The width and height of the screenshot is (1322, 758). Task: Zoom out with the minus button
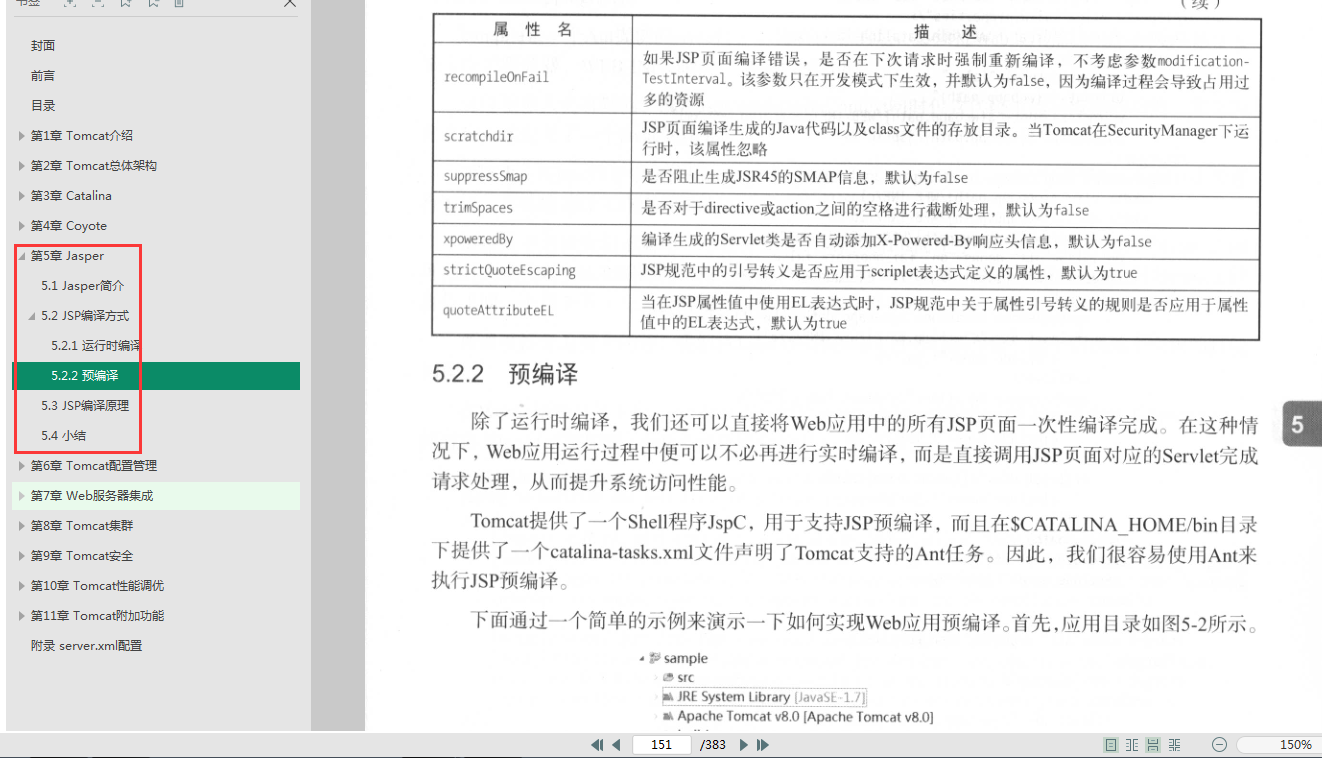(1219, 745)
